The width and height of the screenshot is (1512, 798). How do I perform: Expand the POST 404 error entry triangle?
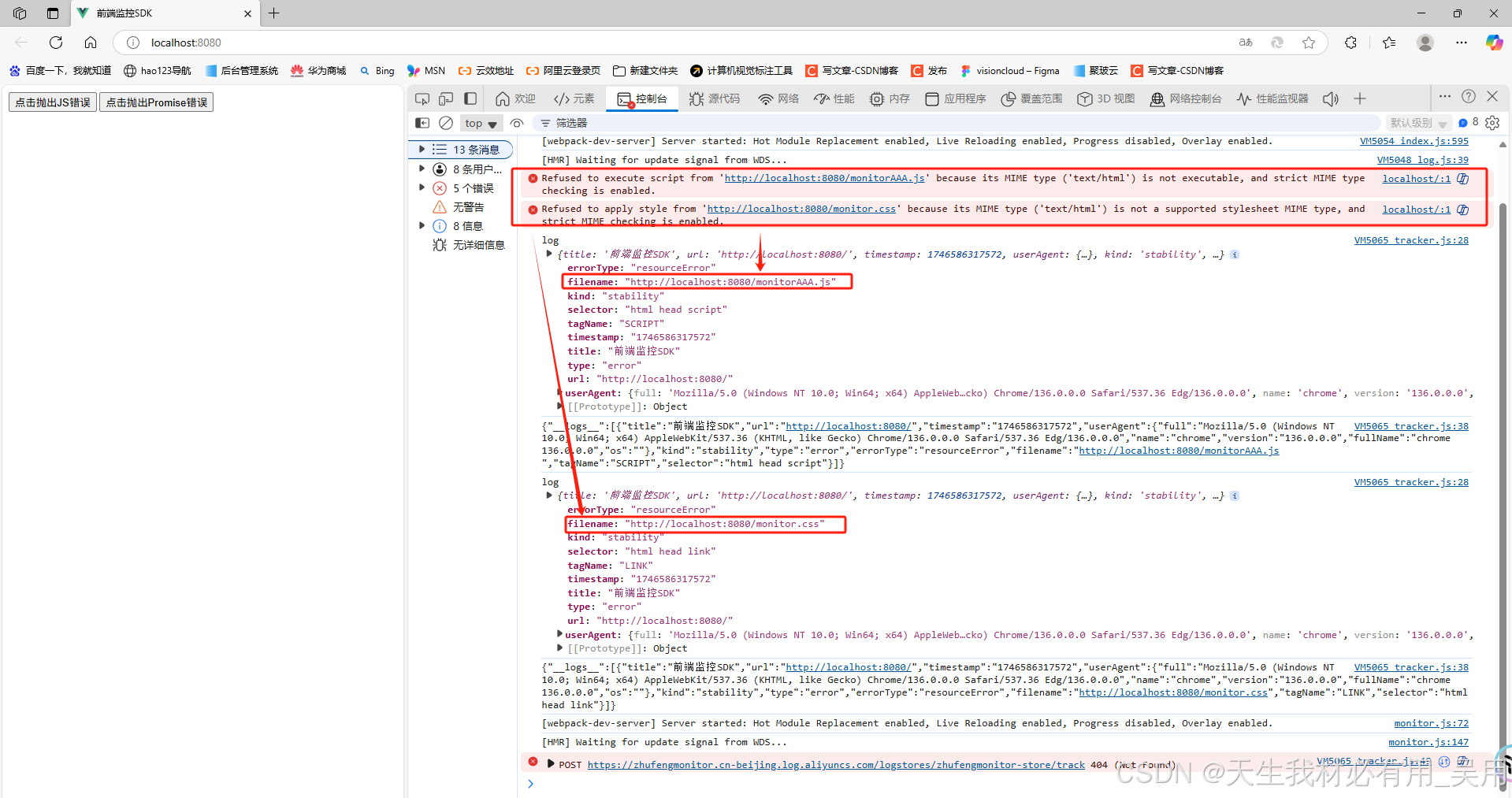550,763
